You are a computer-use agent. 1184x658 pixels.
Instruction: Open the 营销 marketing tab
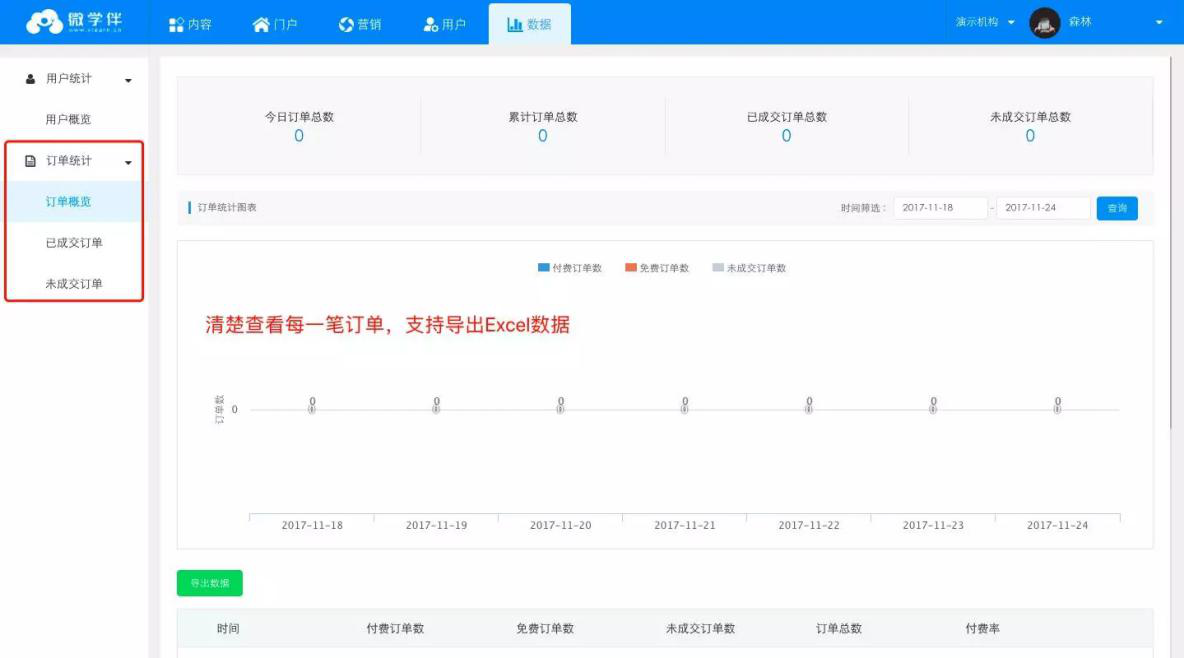360,24
